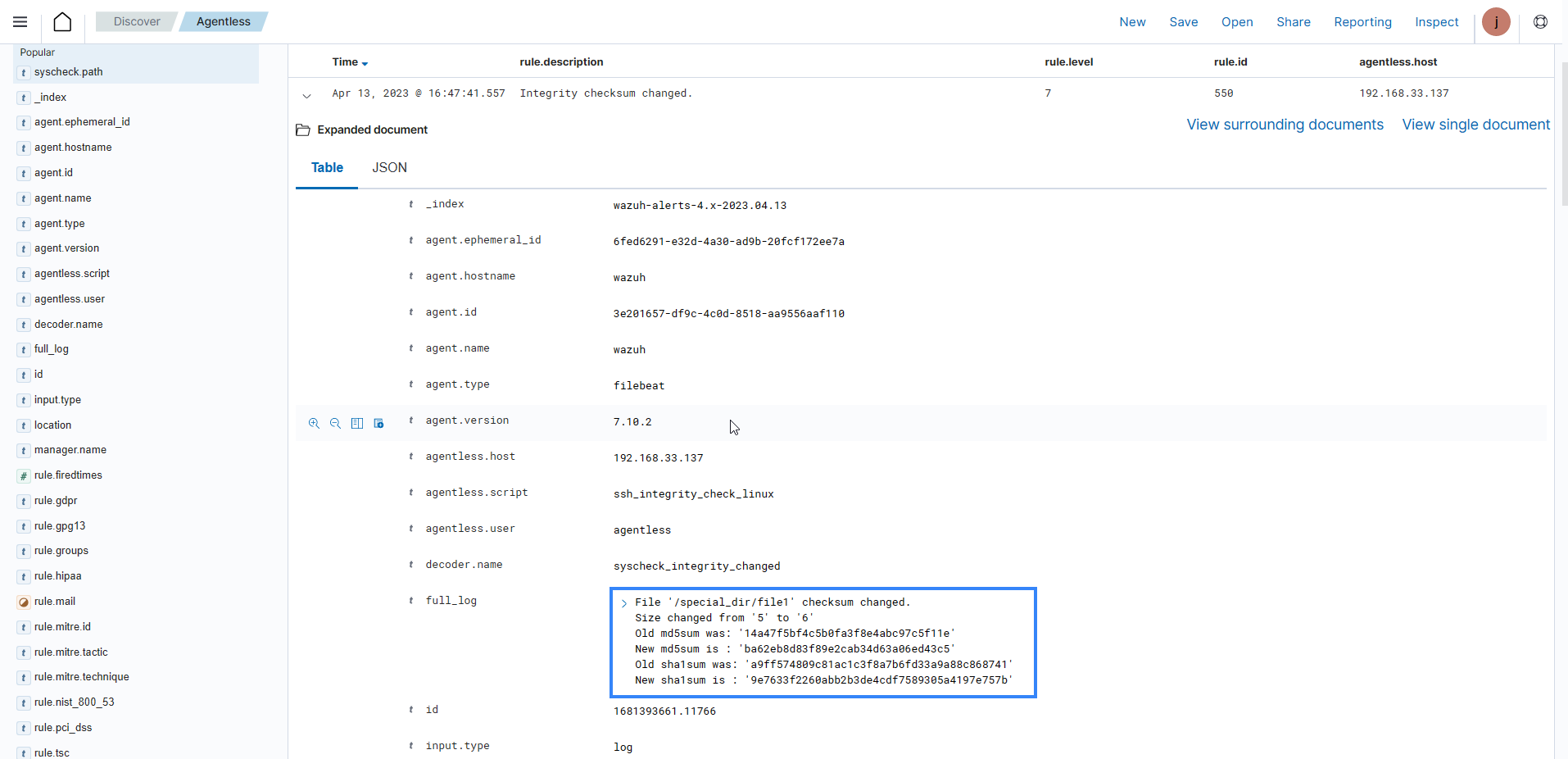The width and height of the screenshot is (1568, 759).
Task: Click the 'New md5sum is' line in full_log
Action: 795,649
